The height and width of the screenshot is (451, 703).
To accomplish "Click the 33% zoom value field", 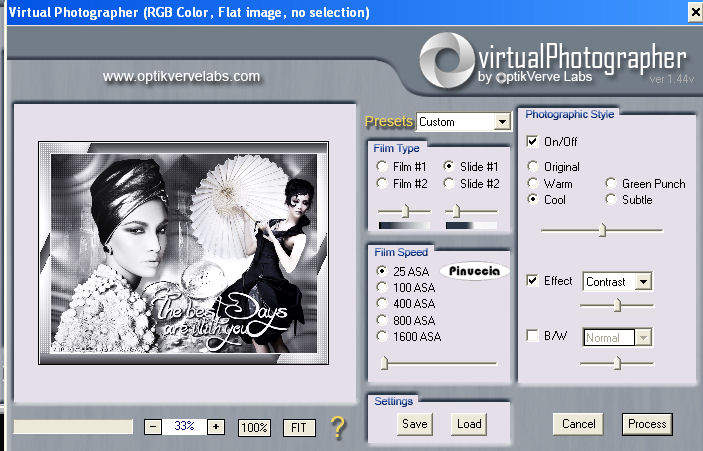I will 184,426.
